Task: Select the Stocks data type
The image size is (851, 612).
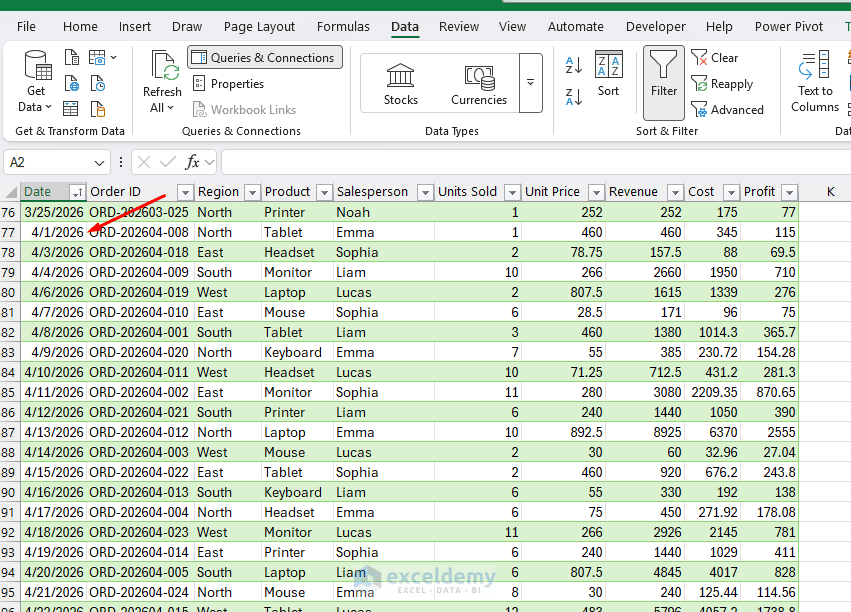Action: point(401,84)
